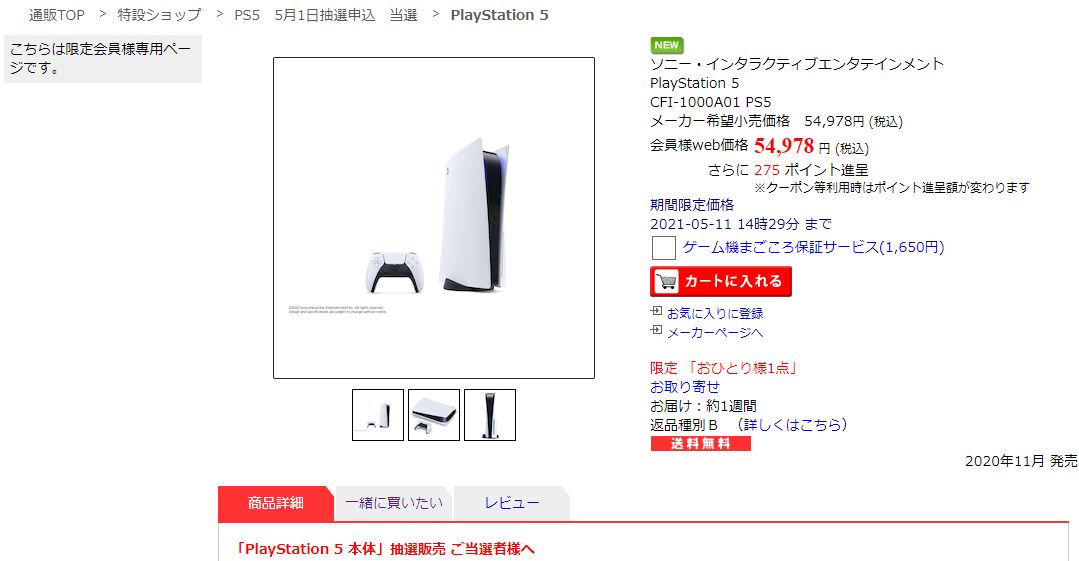Click the 詳しくはこちら return policy link
Screen dimensions: 1079x561
click(x=792, y=425)
